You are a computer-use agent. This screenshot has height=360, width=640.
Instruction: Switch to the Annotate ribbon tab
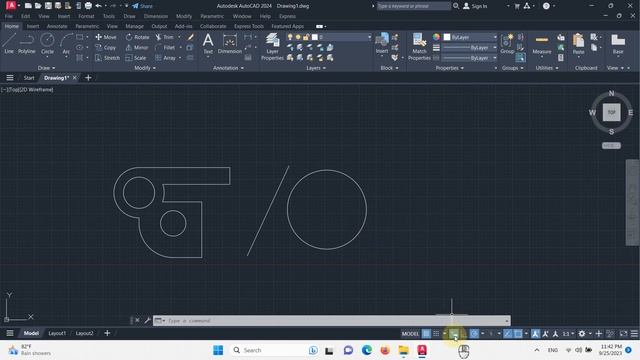[x=57, y=26]
